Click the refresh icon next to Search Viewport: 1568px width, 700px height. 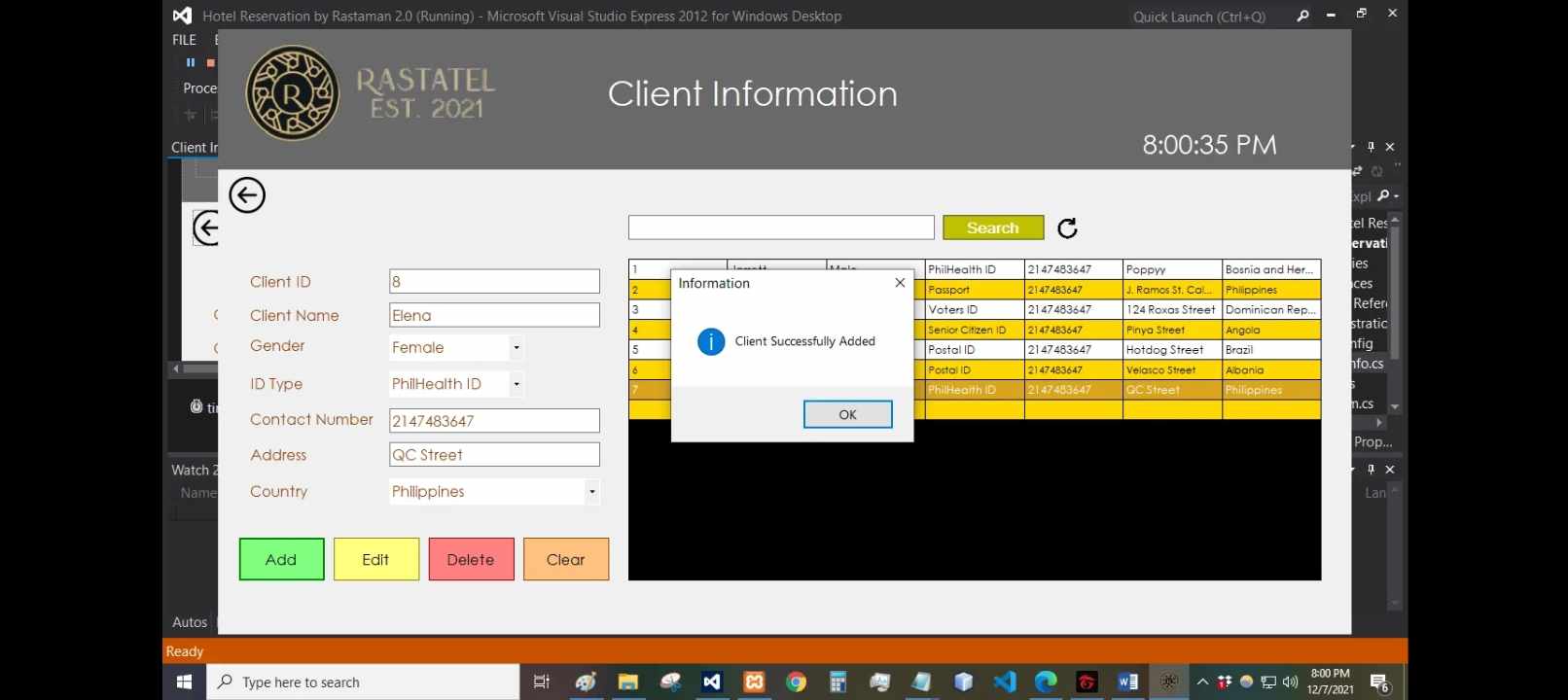[x=1067, y=227]
